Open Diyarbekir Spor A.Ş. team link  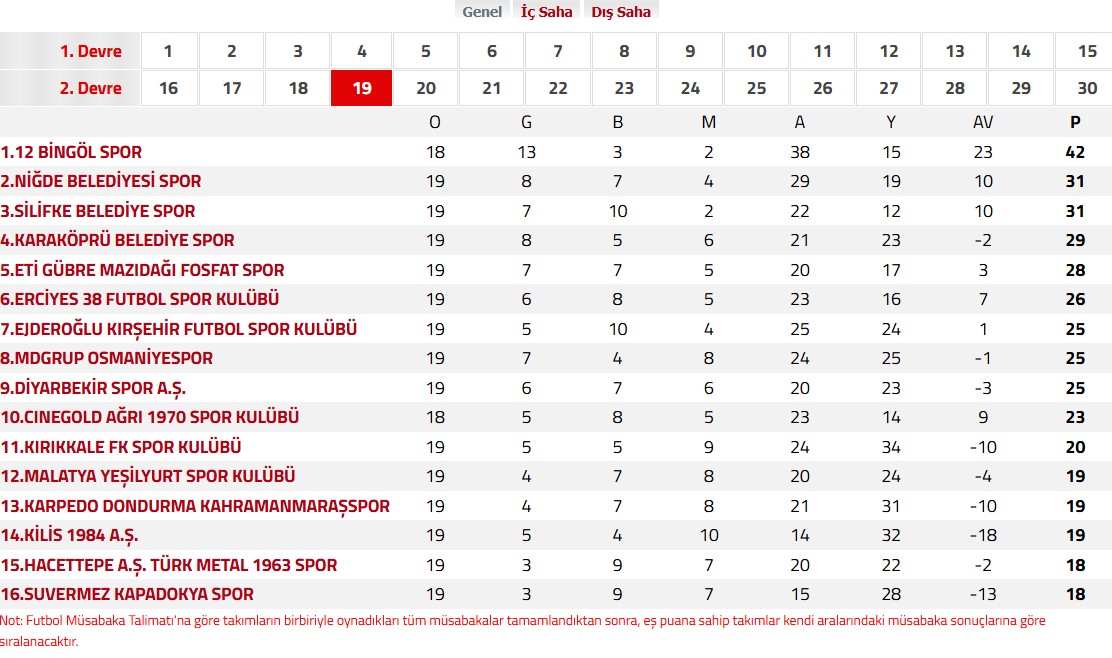coord(93,388)
